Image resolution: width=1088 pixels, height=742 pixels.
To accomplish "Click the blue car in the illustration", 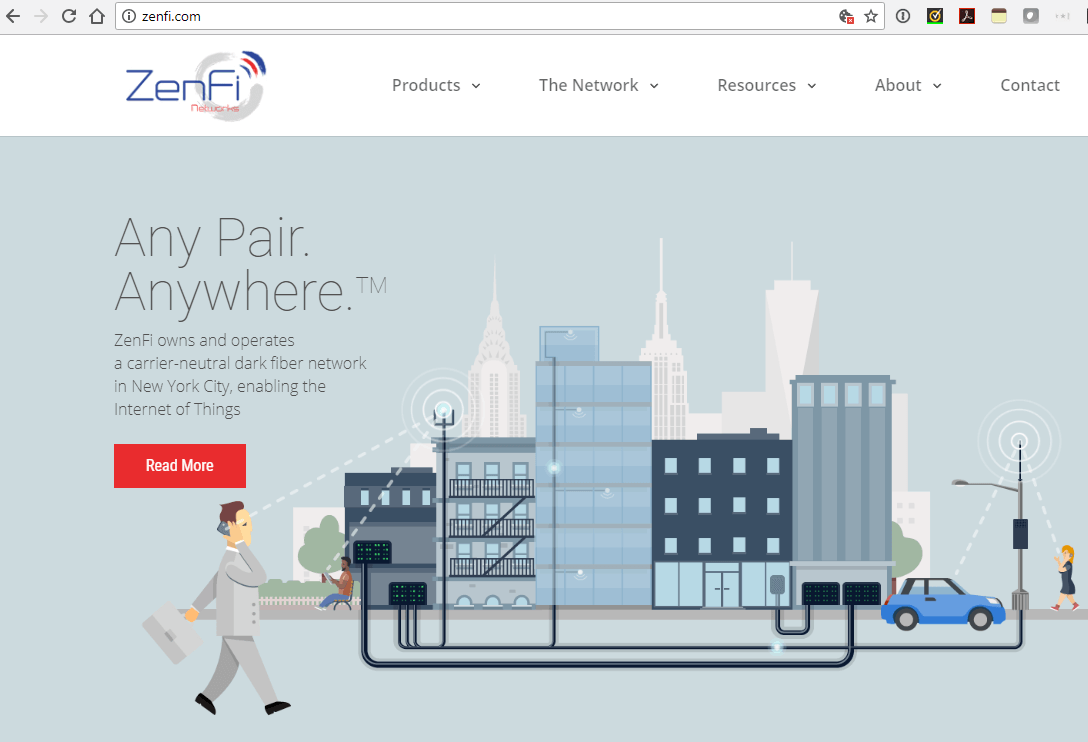I will coord(943,603).
